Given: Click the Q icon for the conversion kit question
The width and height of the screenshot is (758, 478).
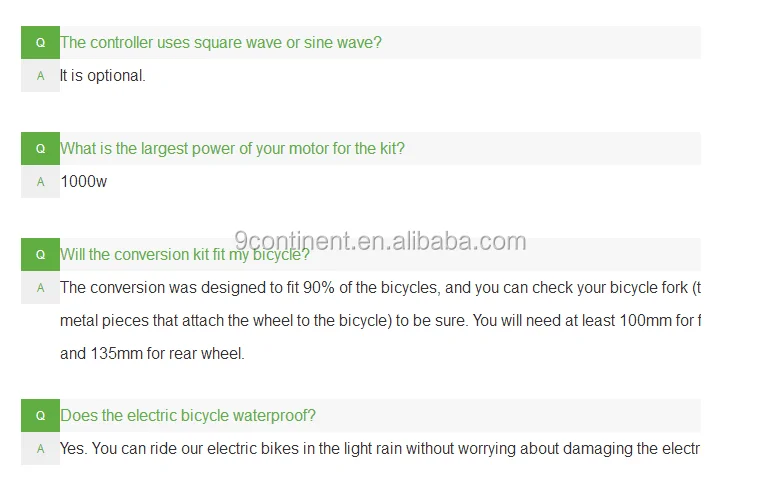Looking at the screenshot, I should [x=40, y=255].
